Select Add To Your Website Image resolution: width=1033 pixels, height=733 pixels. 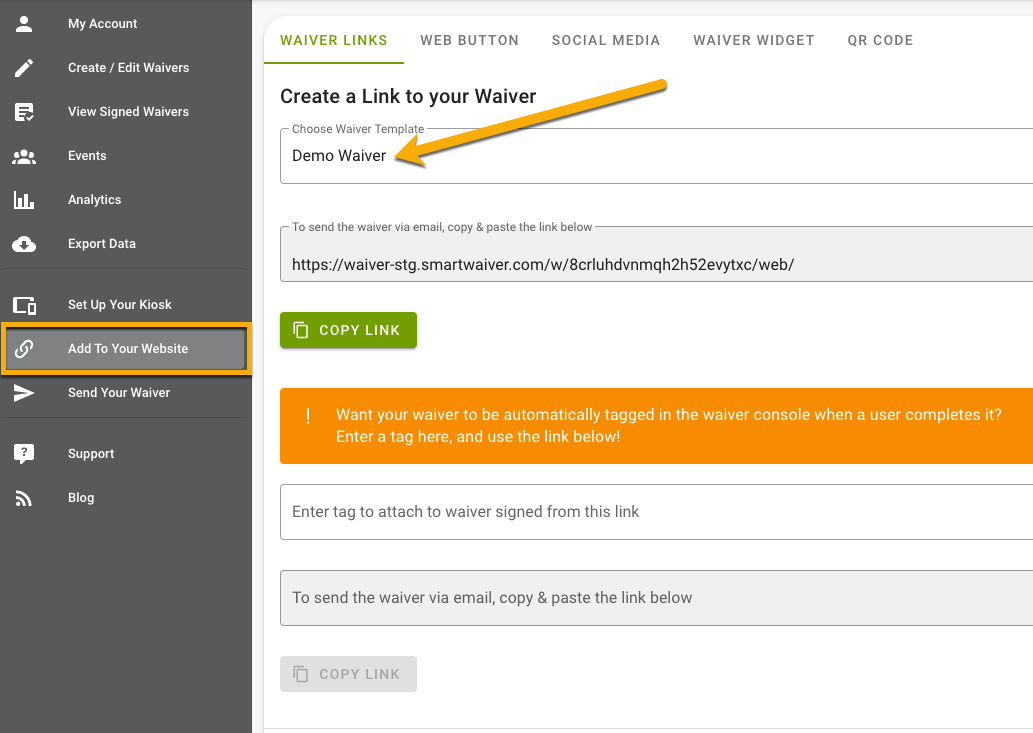pos(125,349)
